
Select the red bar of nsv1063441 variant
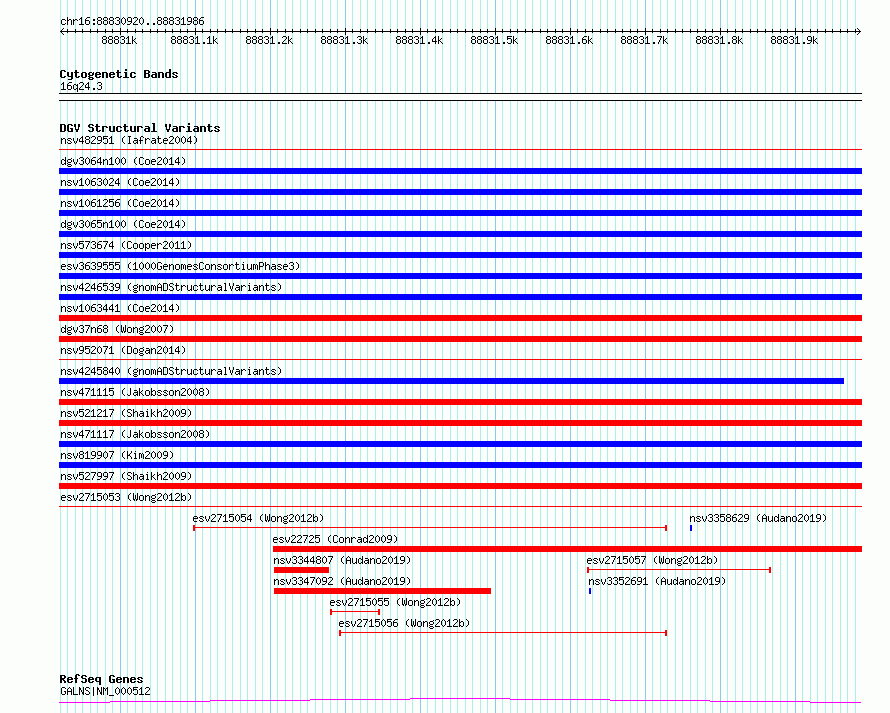point(460,318)
